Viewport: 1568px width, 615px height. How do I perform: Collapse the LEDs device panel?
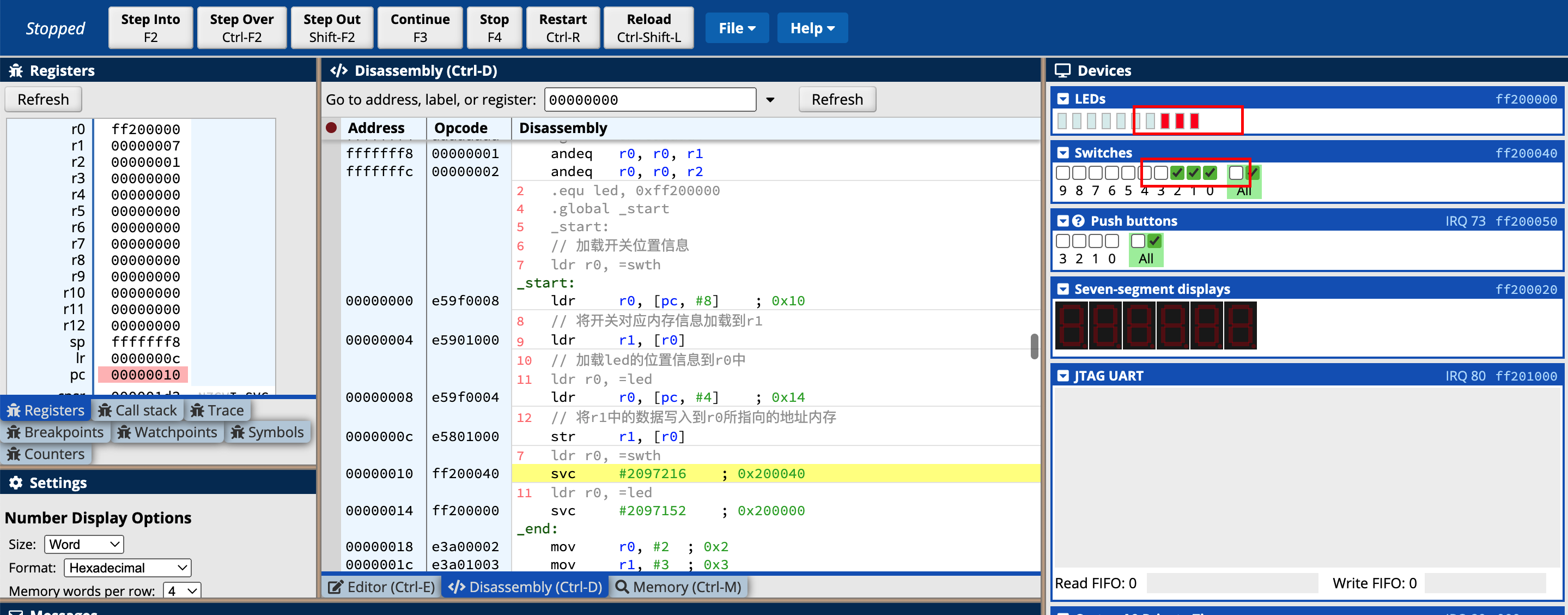(1063, 99)
